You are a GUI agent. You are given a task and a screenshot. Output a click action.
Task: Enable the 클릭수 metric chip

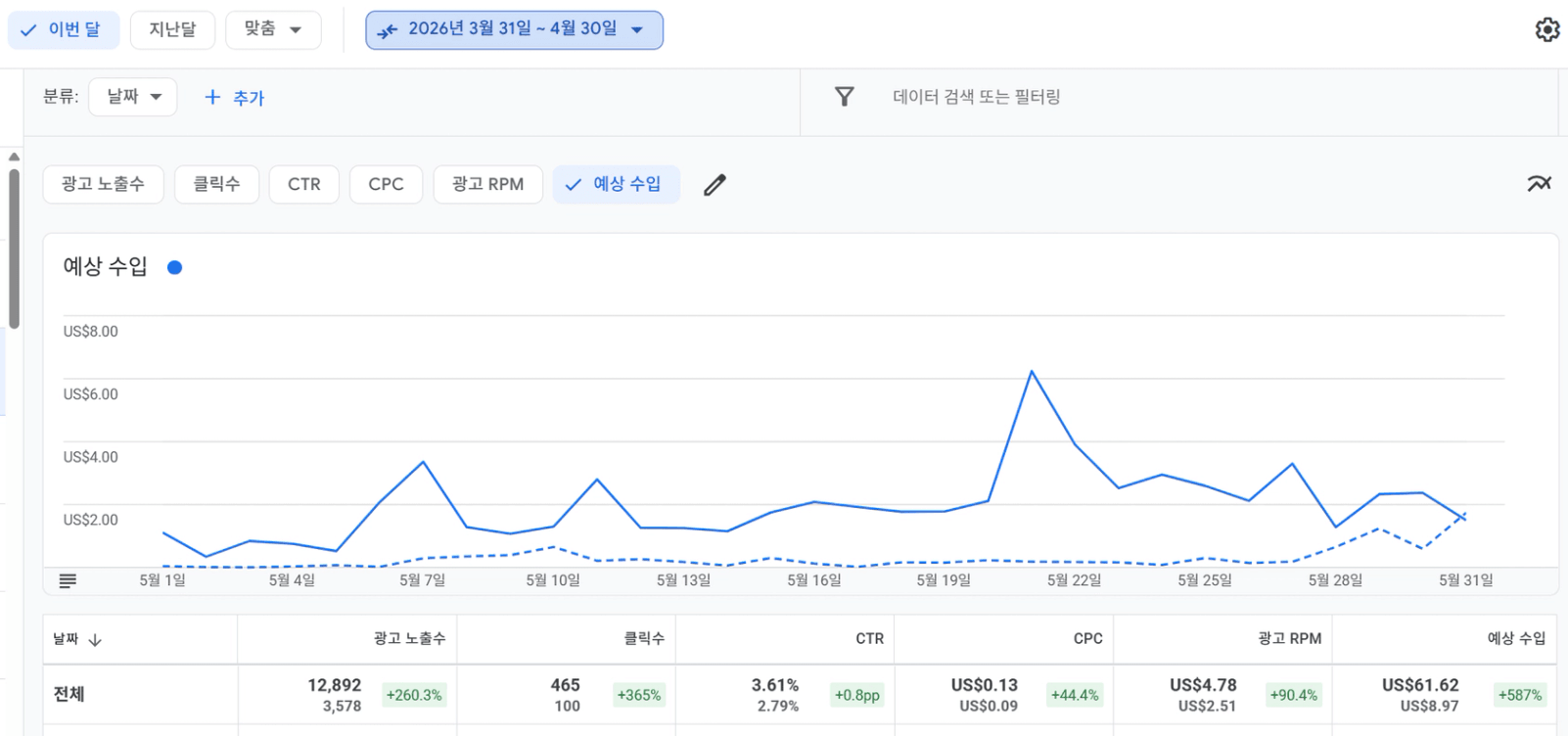[216, 184]
